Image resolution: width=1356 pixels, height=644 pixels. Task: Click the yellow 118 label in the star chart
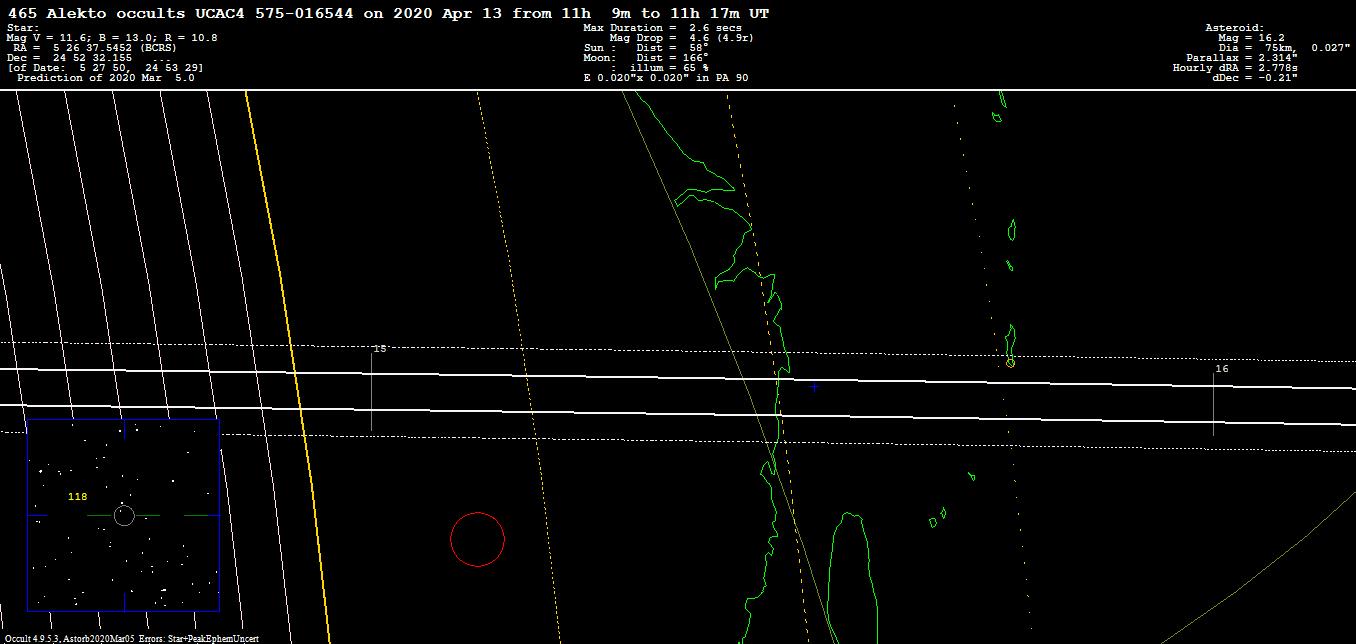pos(77,497)
